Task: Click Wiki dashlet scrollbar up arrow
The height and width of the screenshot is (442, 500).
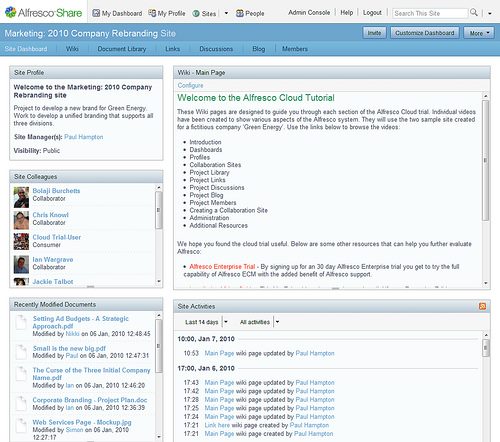Action: [x=486, y=96]
